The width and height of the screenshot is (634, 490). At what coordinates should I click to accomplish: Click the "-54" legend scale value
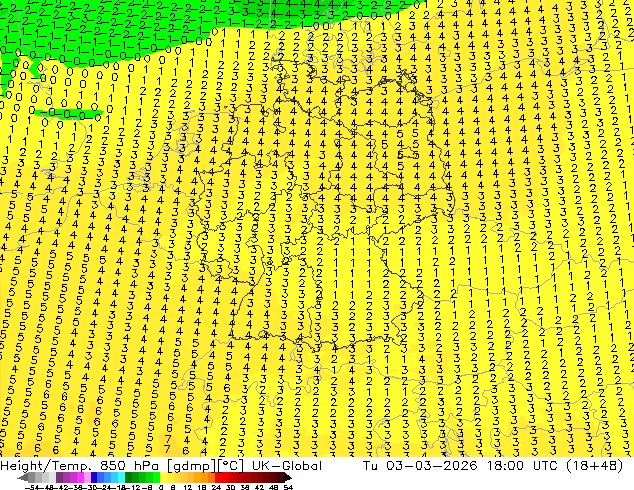click(32, 487)
